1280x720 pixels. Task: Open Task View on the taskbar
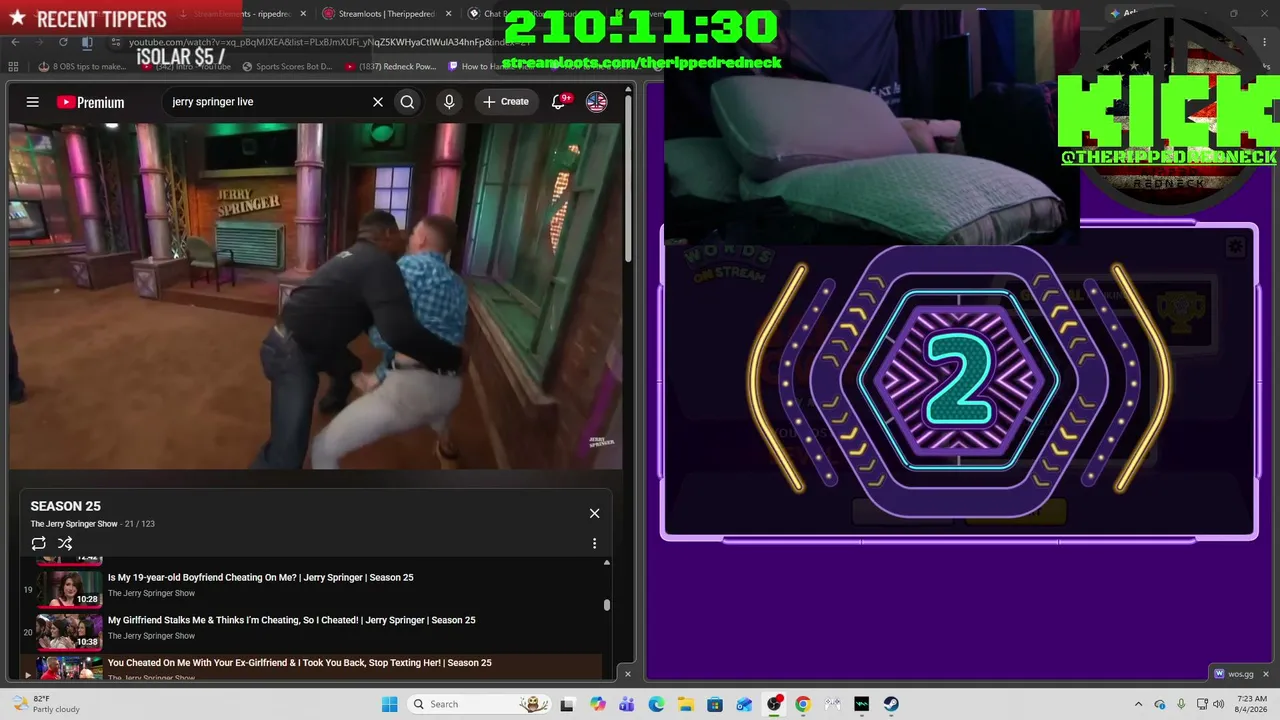567,704
